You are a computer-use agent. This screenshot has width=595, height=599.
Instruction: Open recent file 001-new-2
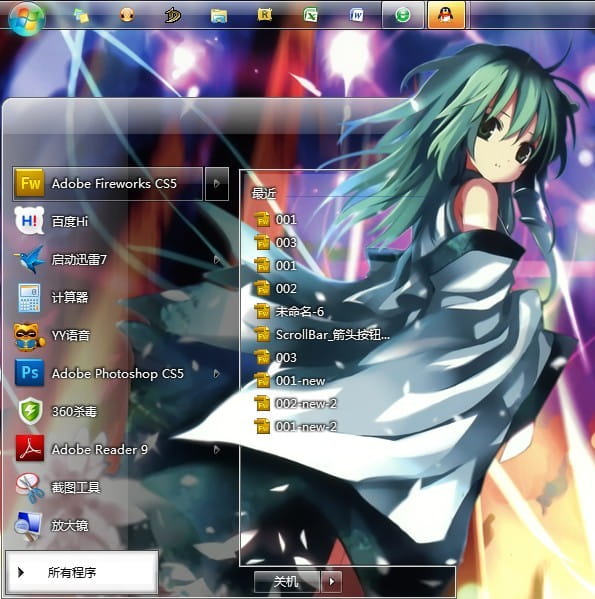coord(296,427)
